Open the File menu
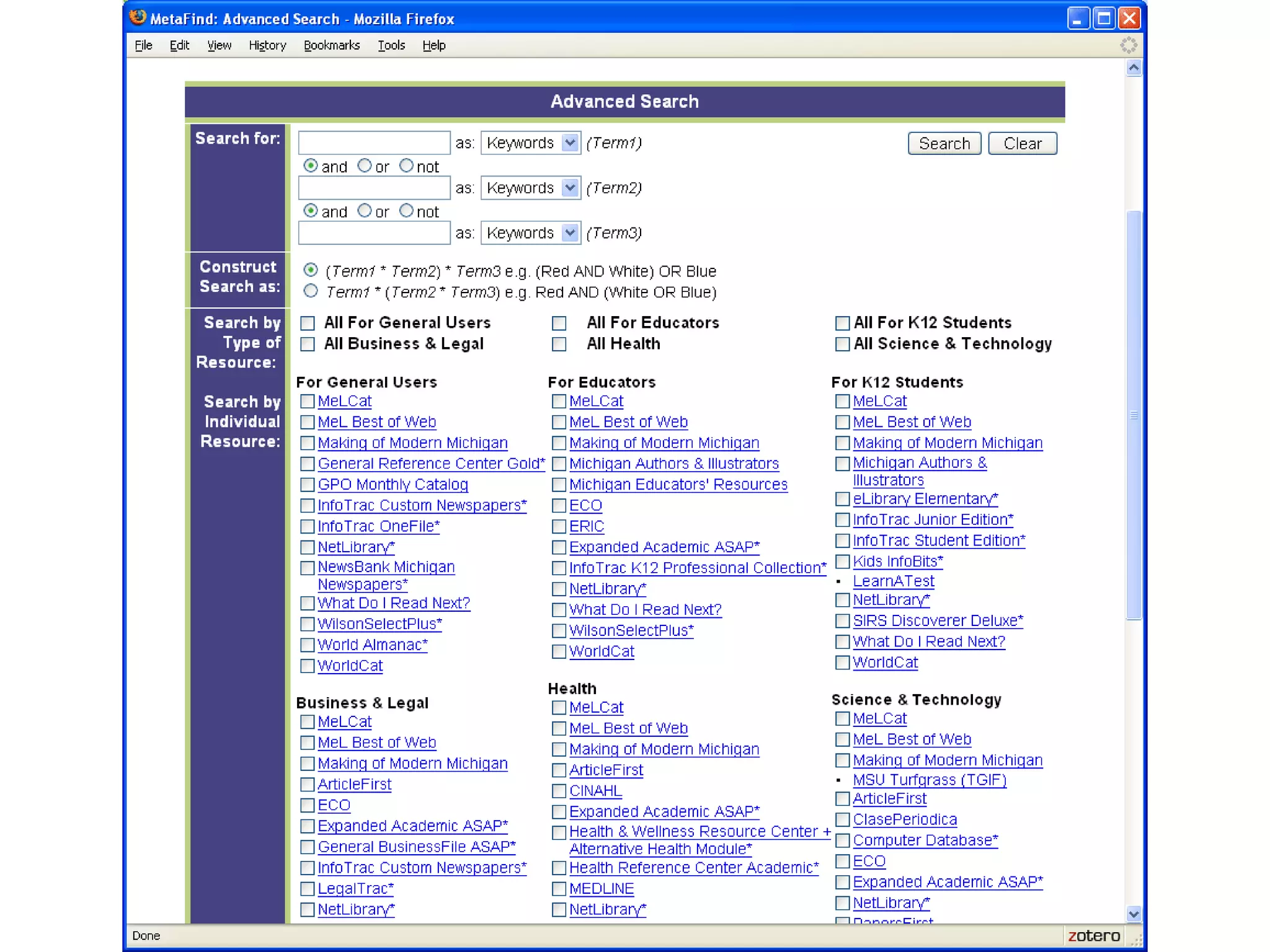This screenshot has height=952, width=1270. tap(143, 45)
